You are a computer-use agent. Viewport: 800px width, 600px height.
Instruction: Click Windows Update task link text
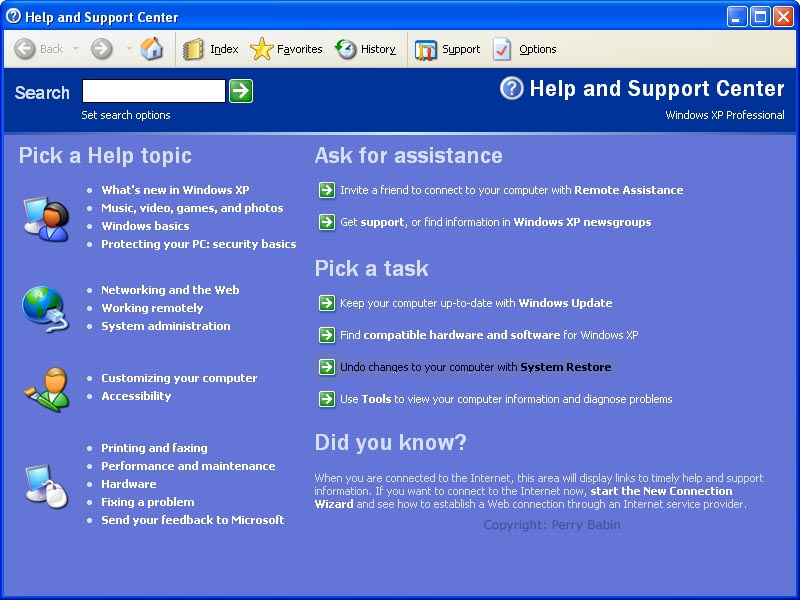pos(476,303)
